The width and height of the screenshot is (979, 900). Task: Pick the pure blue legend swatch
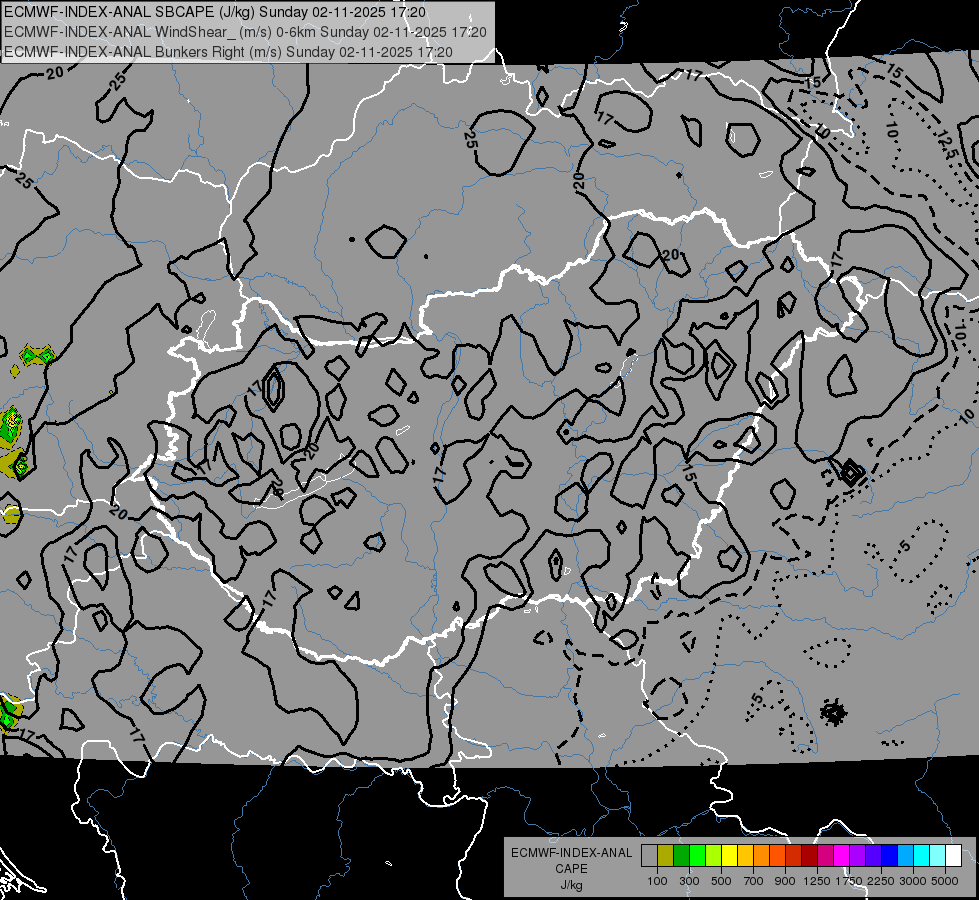point(889,855)
